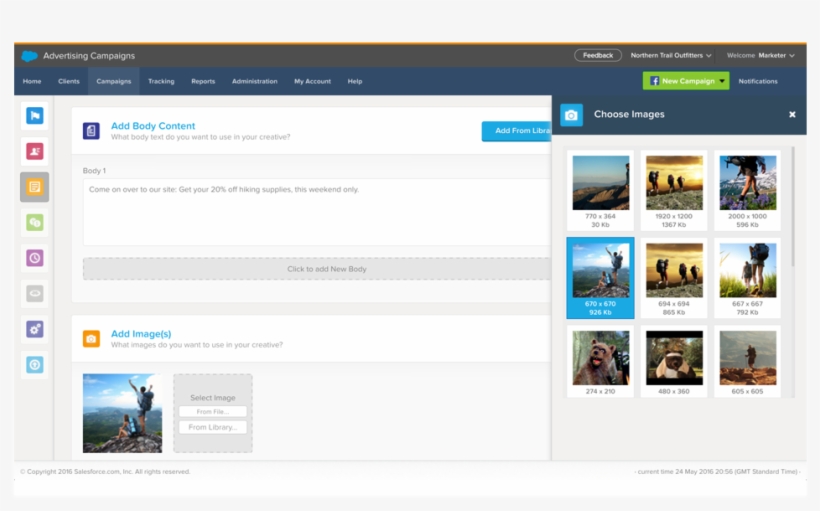
Task: Click to add New Body
Action: coord(317,269)
